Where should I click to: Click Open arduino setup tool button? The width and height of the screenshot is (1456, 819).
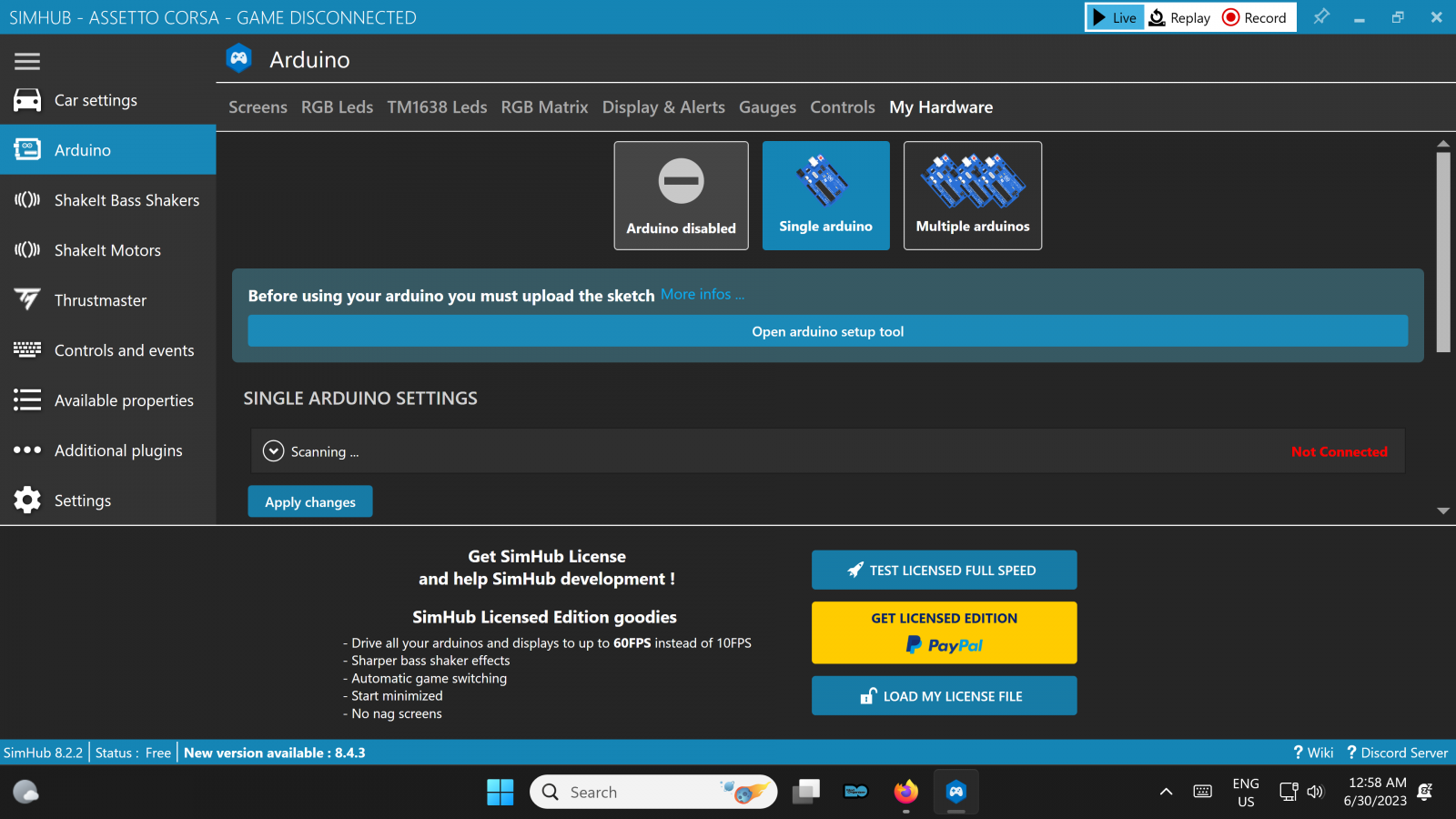tap(827, 331)
